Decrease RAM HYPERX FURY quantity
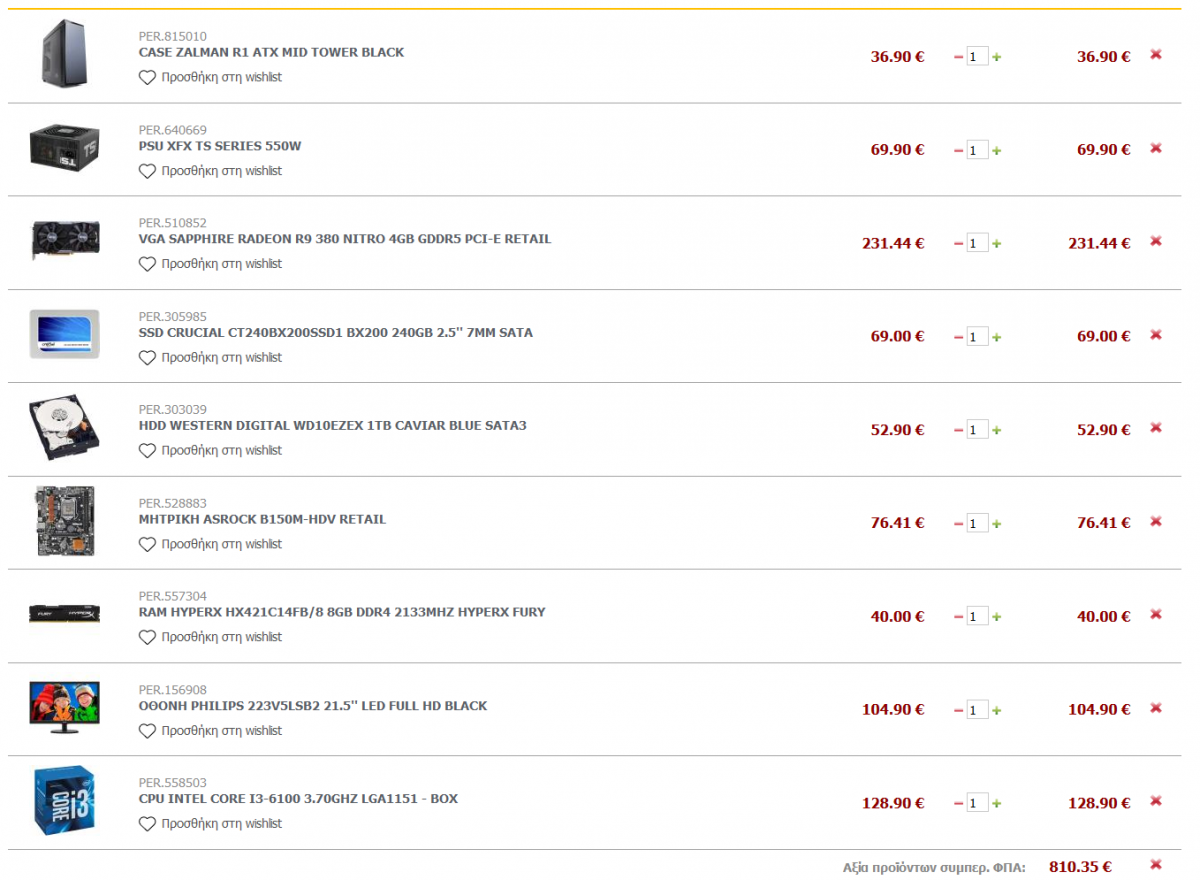Screen dimensions: 1200x880 [x=958, y=617]
